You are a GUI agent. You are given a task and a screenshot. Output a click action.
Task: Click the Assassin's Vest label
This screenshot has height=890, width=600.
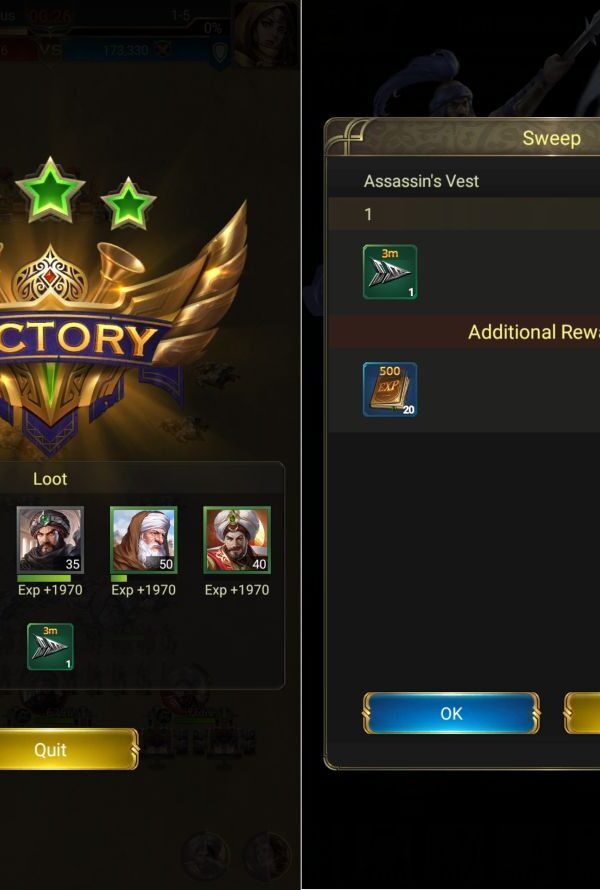[x=421, y=181]
